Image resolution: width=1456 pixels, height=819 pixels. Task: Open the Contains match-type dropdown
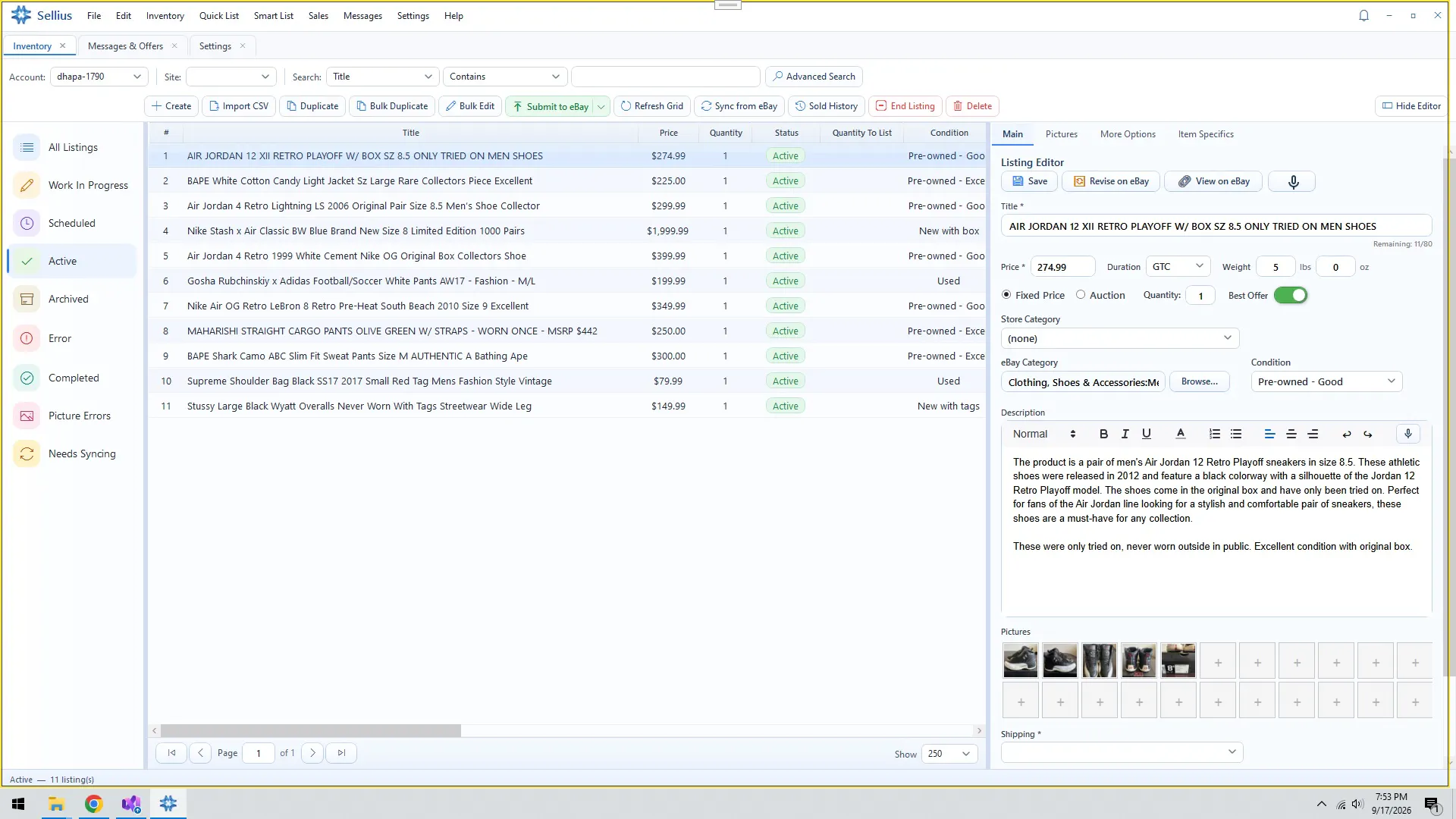(505, 77)
